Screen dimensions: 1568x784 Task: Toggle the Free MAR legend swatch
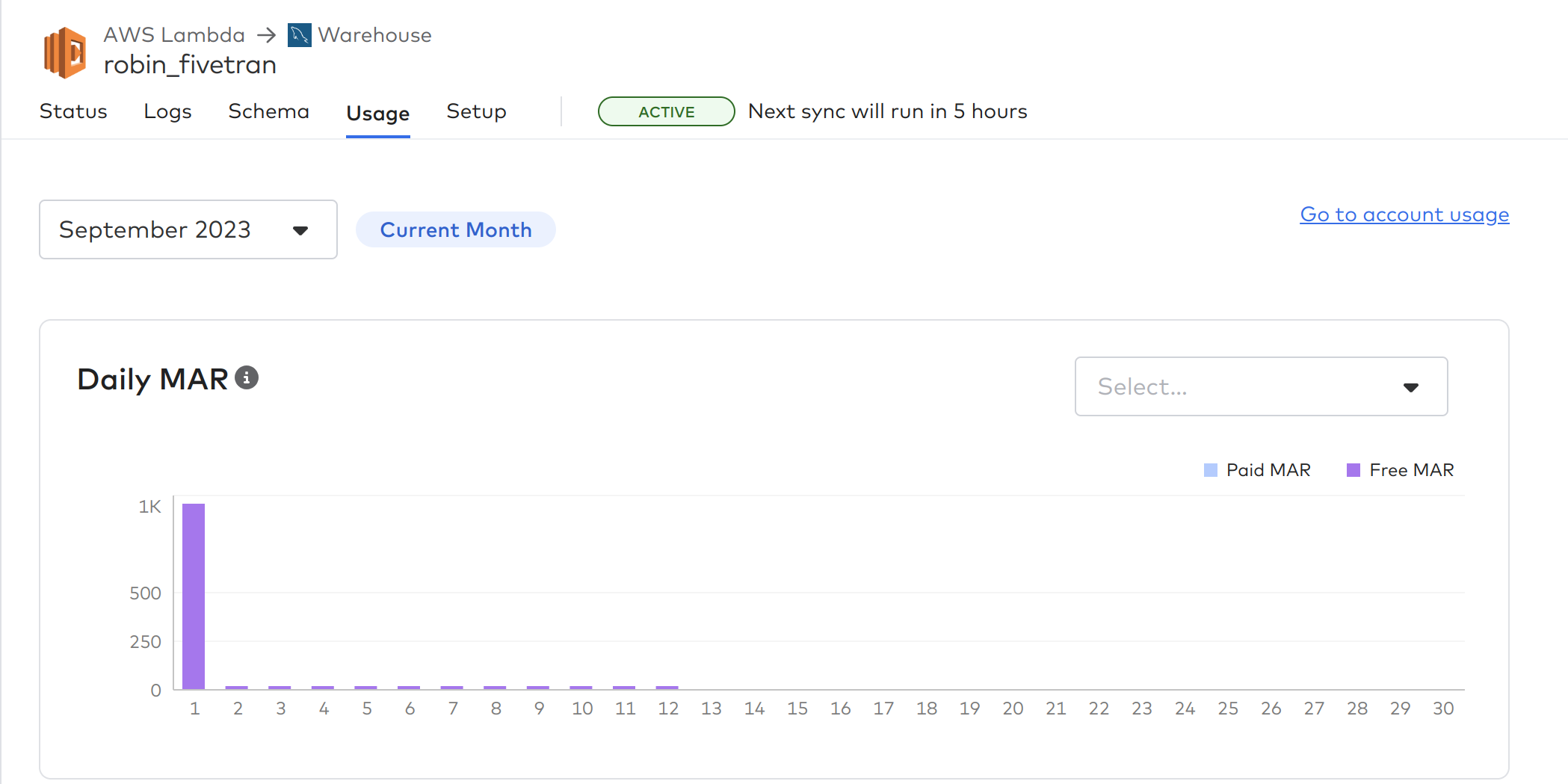tap(1354, 470)
